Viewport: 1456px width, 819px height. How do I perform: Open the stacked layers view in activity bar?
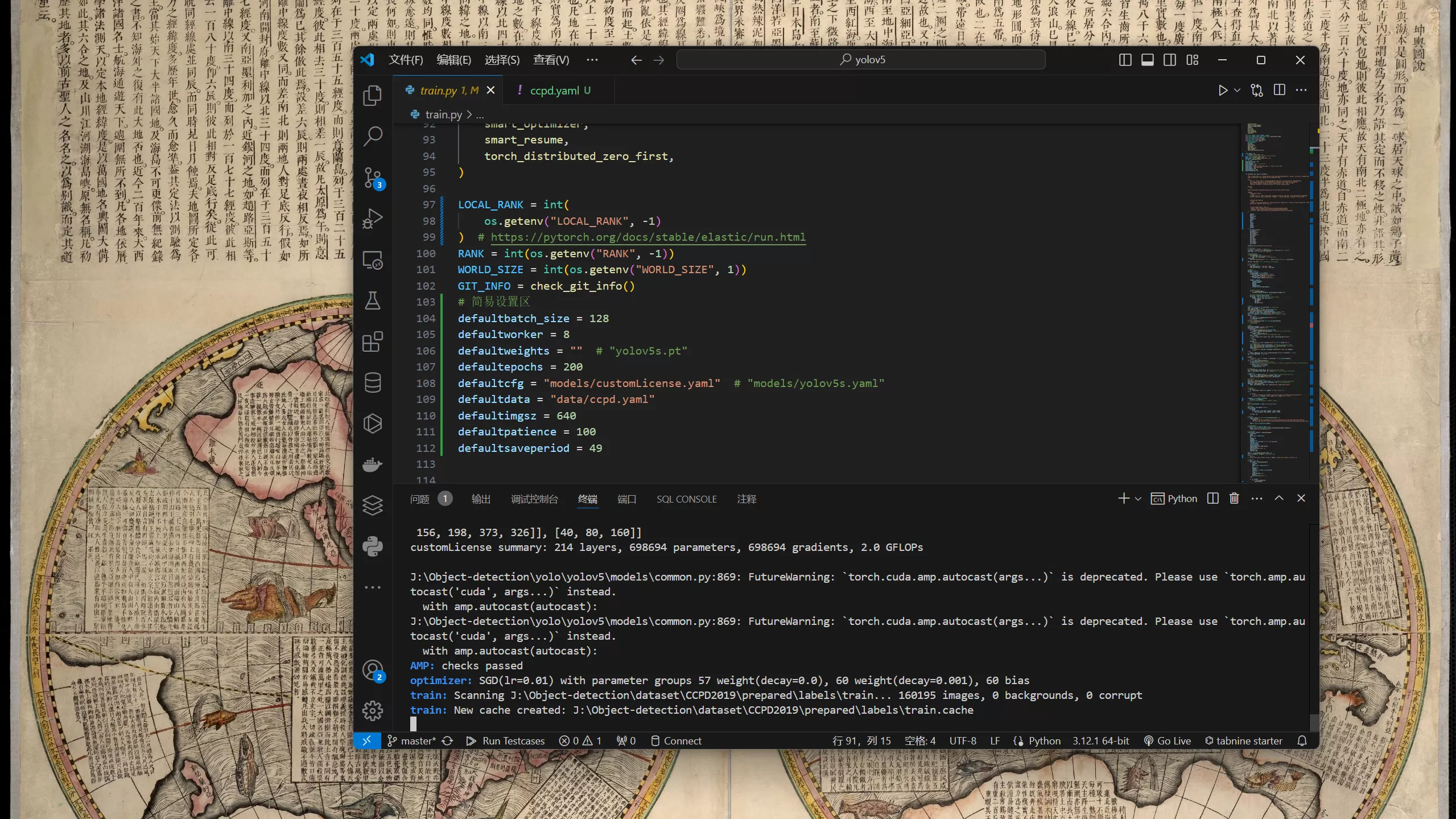pyautogui.click(x=373, y=505)
